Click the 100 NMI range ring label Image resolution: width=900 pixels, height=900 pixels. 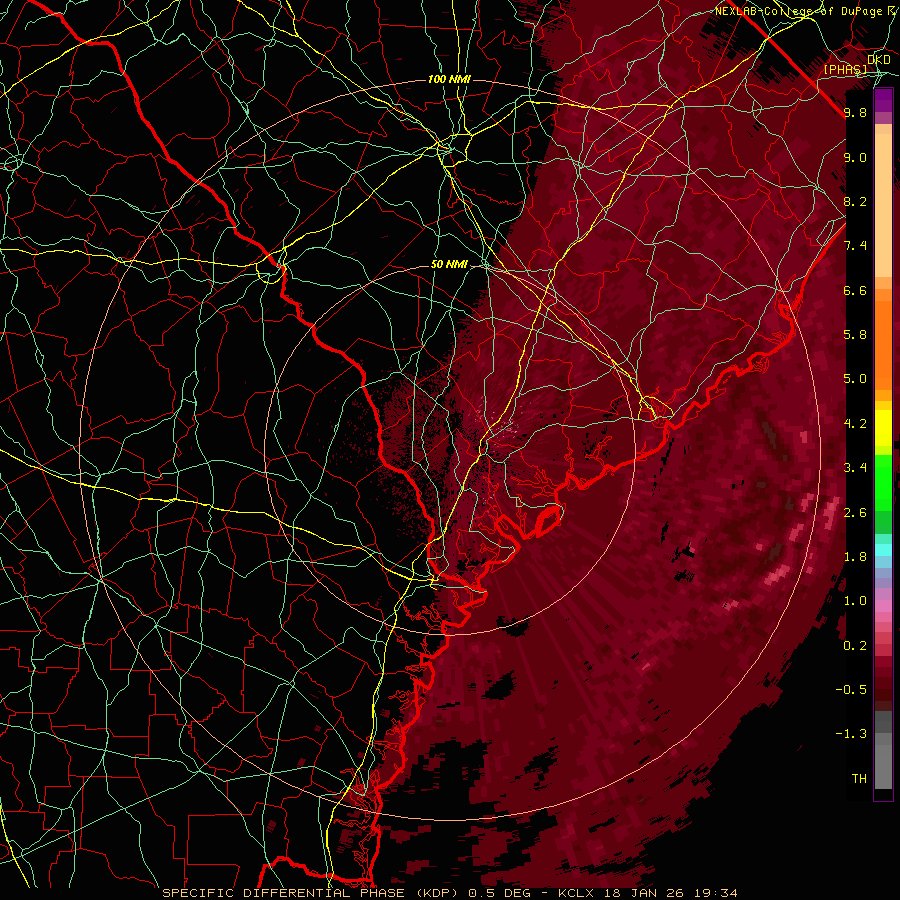[x=449, y=79]
